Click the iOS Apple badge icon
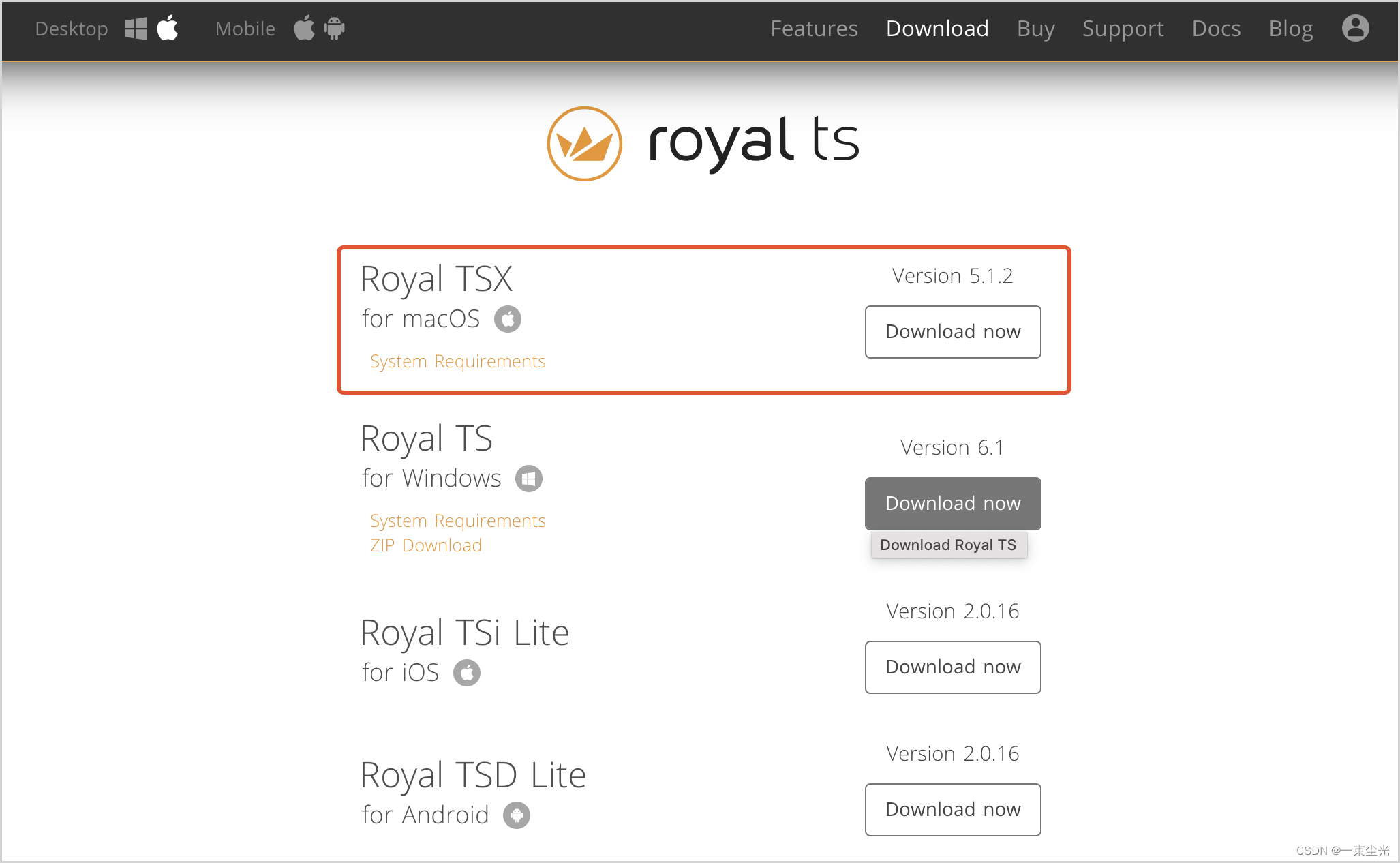Viewport: 1400px width, 863px height. tap(467, 673)
